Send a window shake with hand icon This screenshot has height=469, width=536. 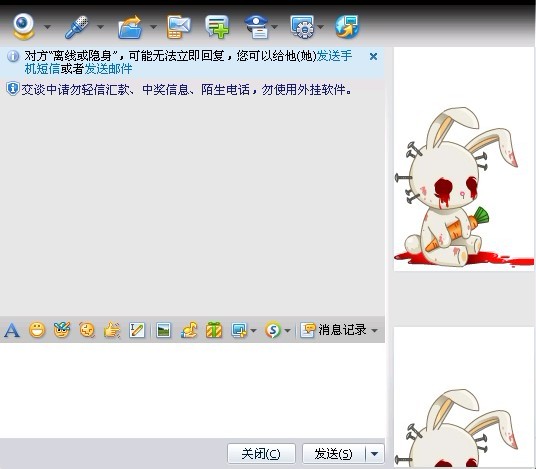coord(112,330)
